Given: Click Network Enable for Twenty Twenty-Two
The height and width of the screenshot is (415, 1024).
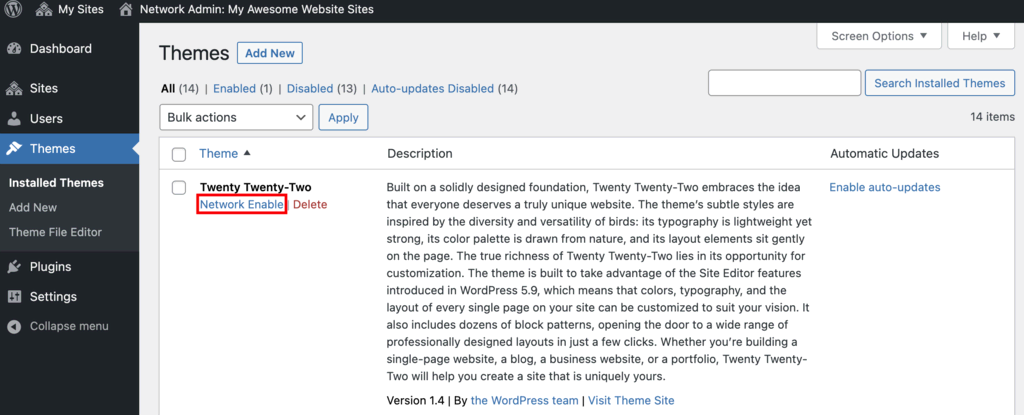Looking at the screenshot, I should (242, 205).
